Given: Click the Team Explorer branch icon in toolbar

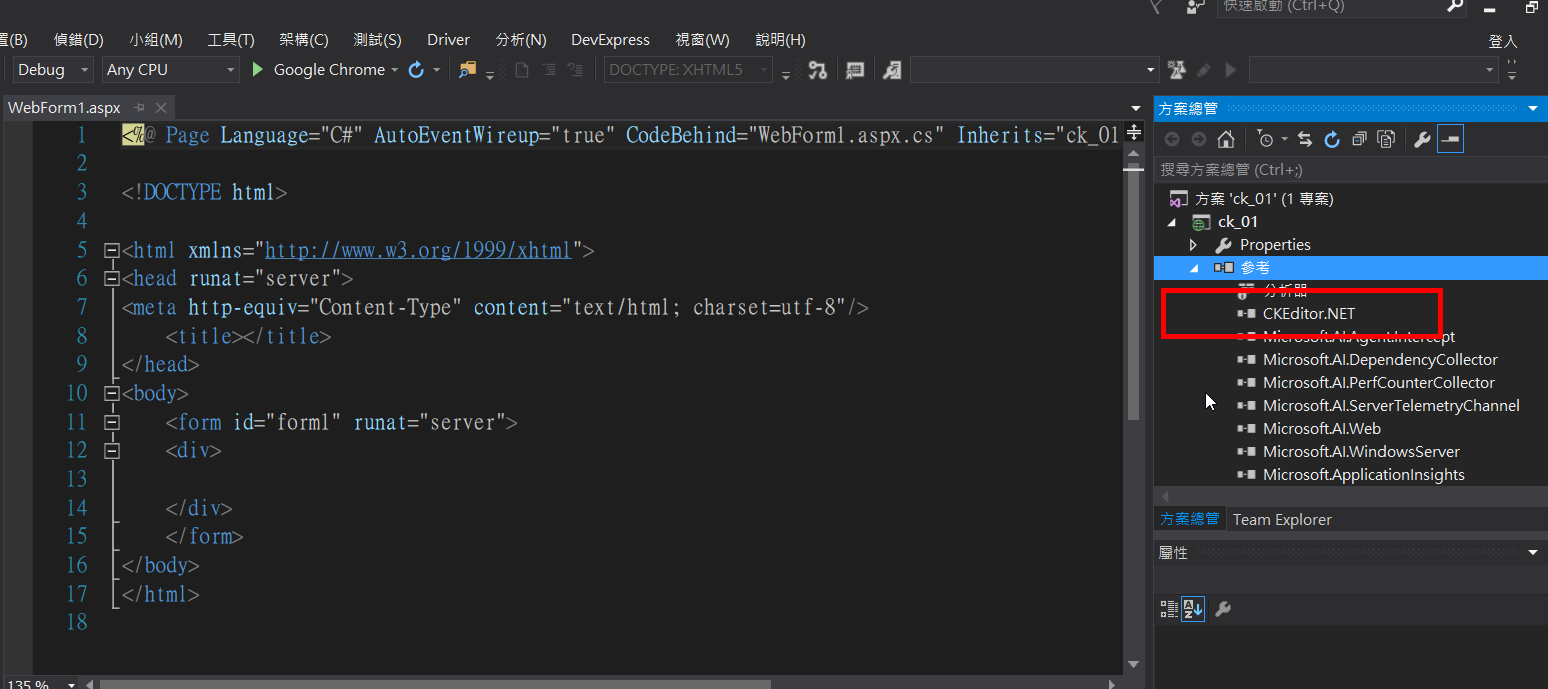Looking at the screenshot, I should point(818,70).
